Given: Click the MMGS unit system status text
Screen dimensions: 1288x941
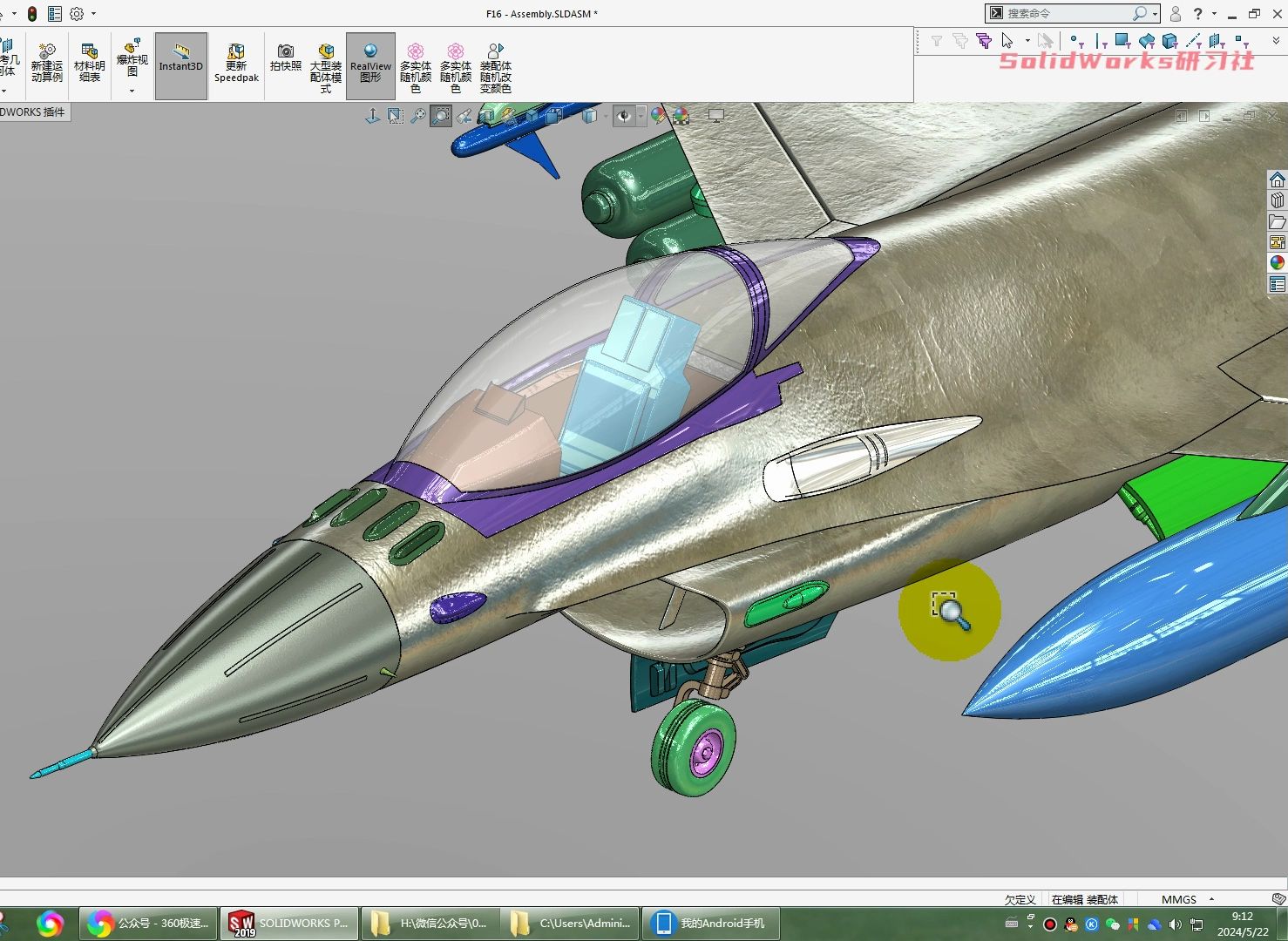Looking at the screenshot, I should click(1178, 899).
